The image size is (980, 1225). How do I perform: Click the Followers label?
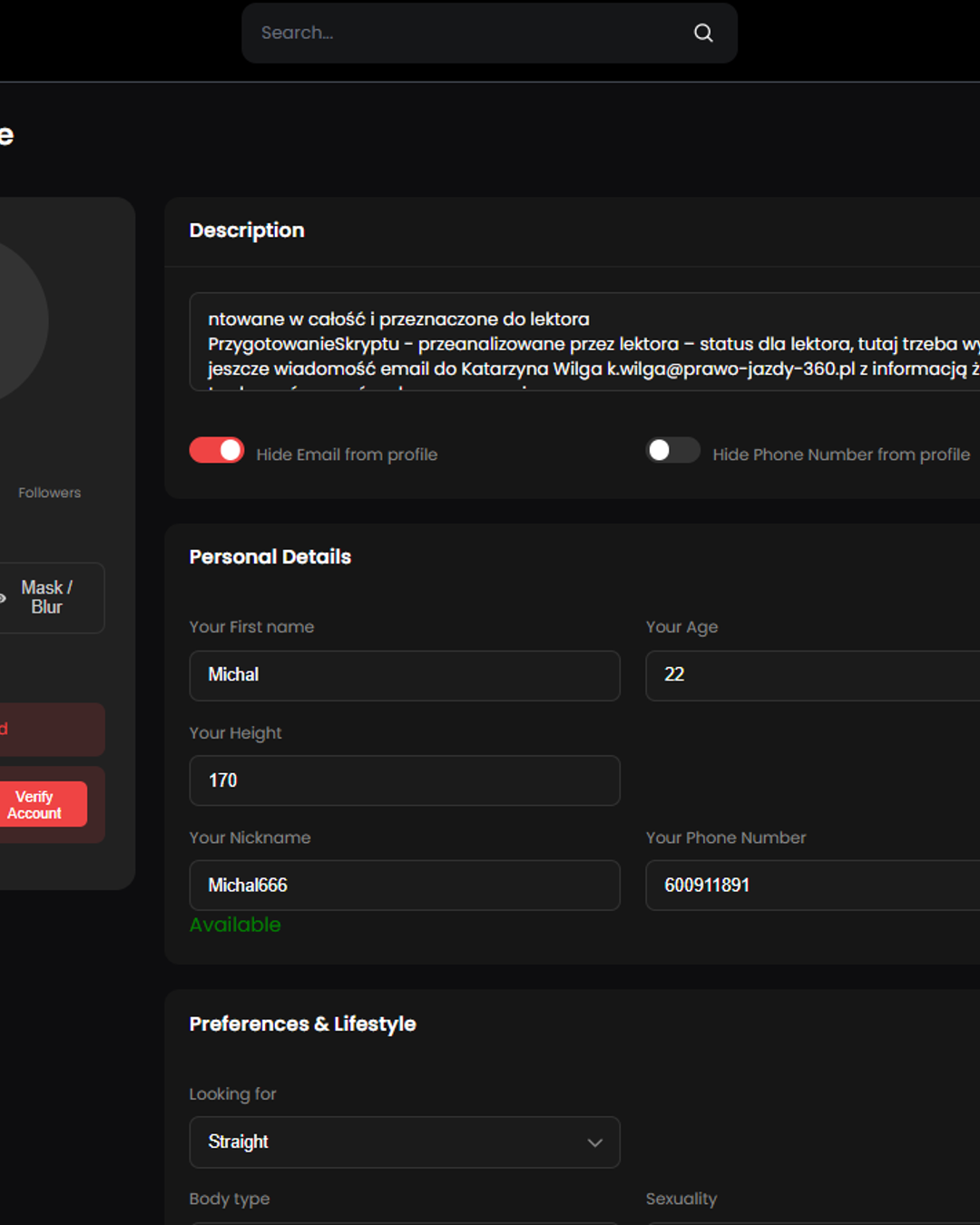tap(50, 493)
